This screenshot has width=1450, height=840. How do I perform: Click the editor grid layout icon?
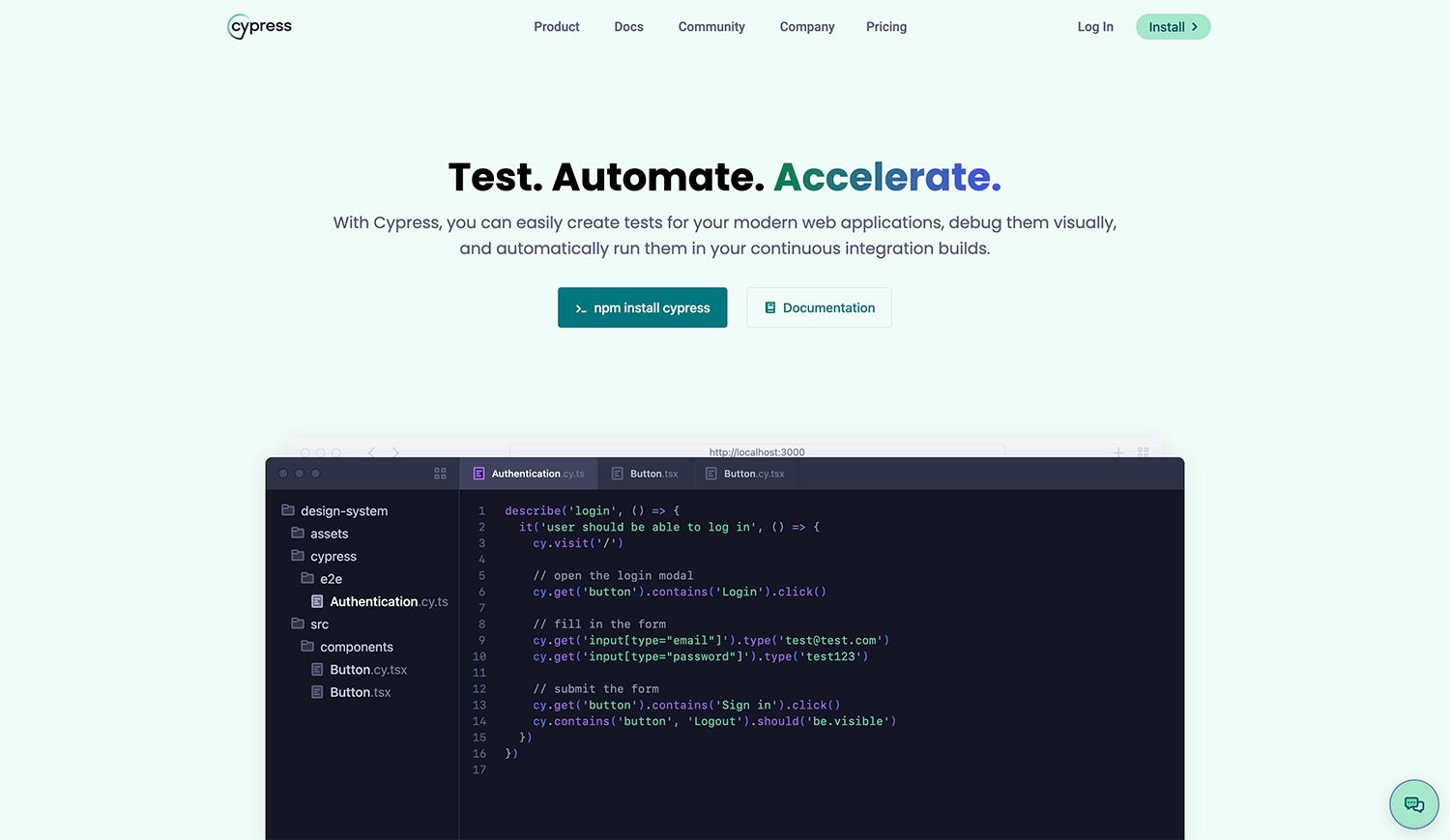(x=440, y=474)
